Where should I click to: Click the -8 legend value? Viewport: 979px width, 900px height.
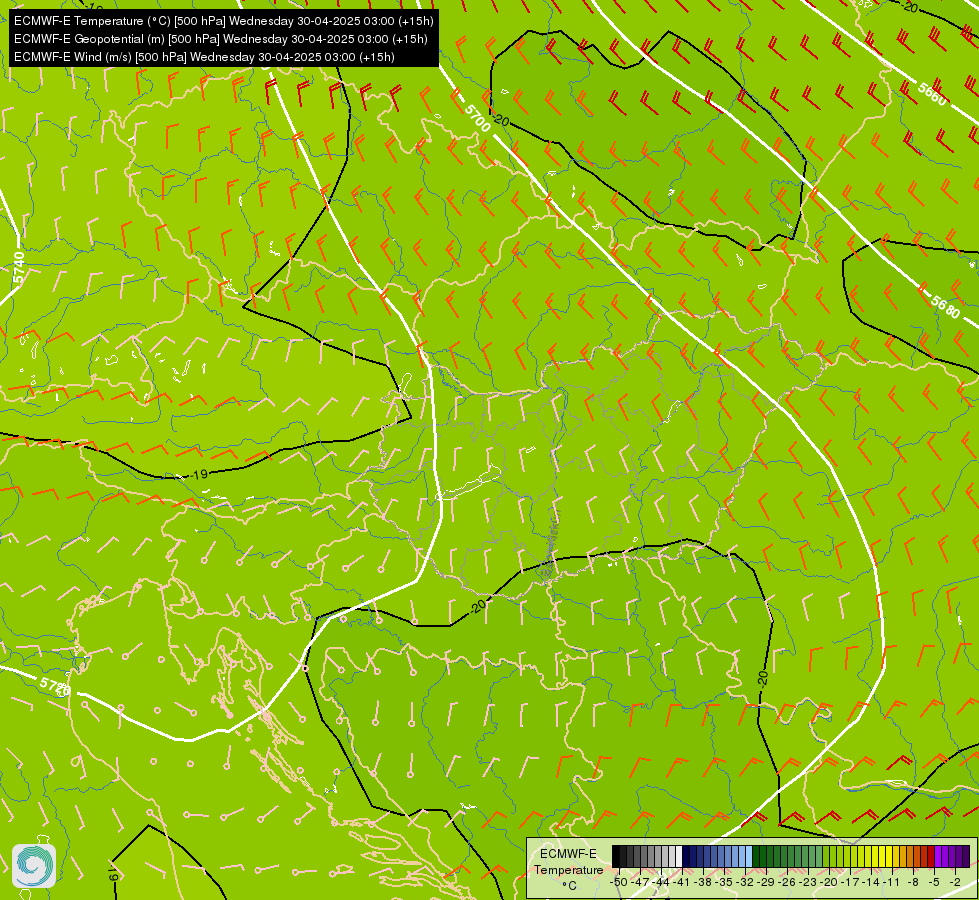913,882
